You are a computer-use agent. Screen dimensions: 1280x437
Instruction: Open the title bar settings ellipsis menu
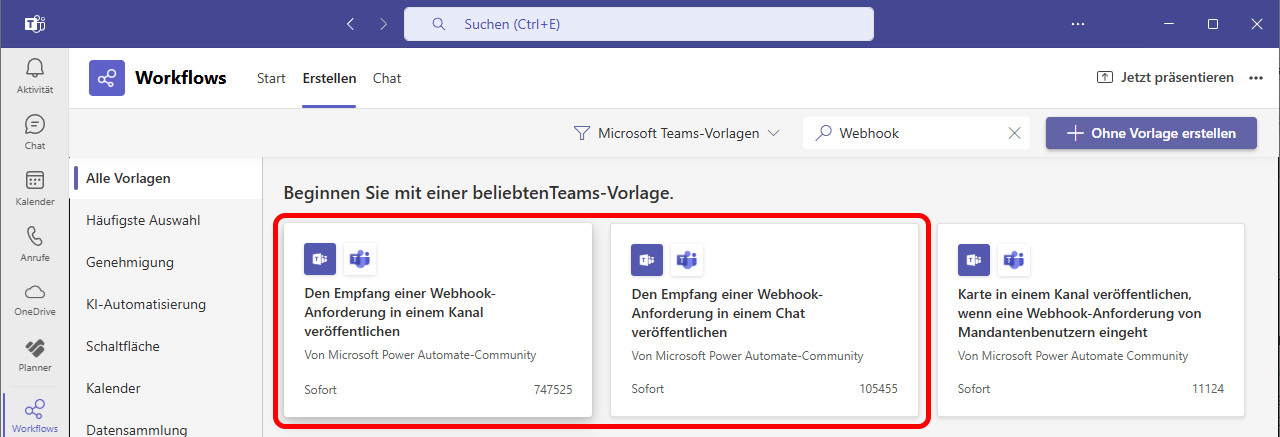[x=1077, y=24]
